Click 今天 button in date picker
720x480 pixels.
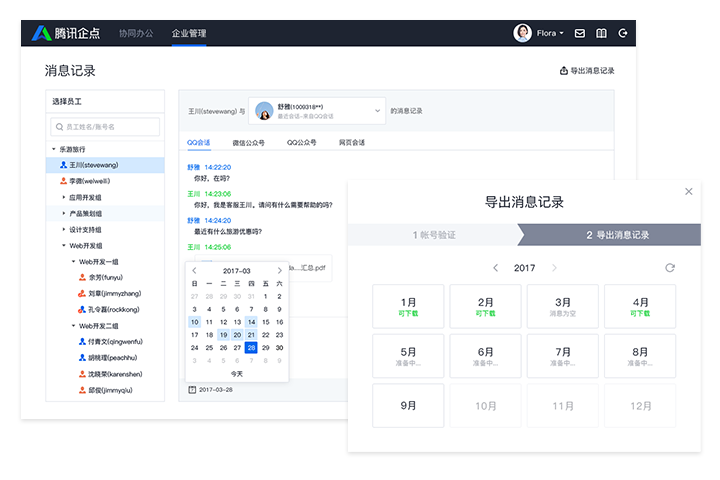237,374
